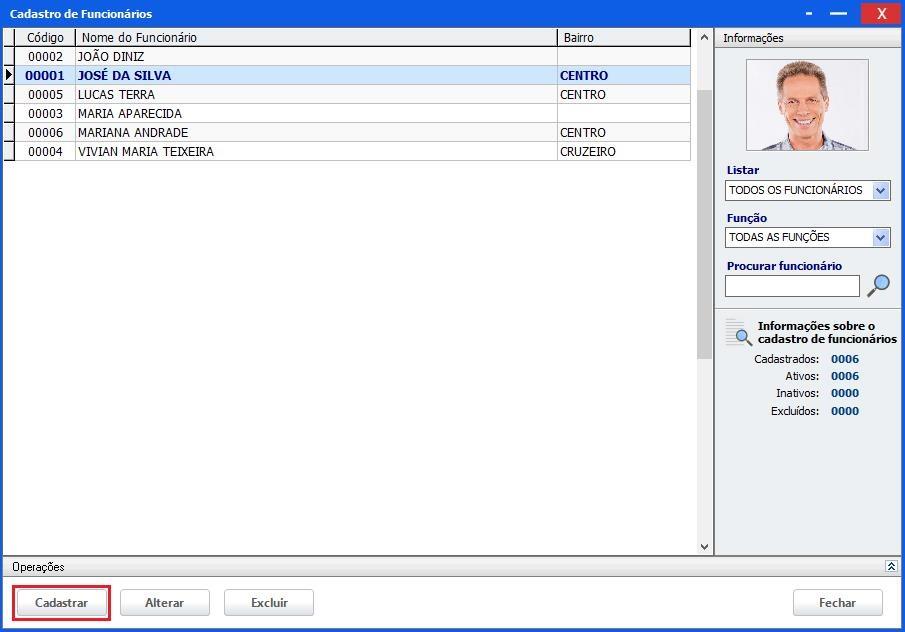Sort by the Bairro column header
Viewport: 905px width, 632px height.
623,38
